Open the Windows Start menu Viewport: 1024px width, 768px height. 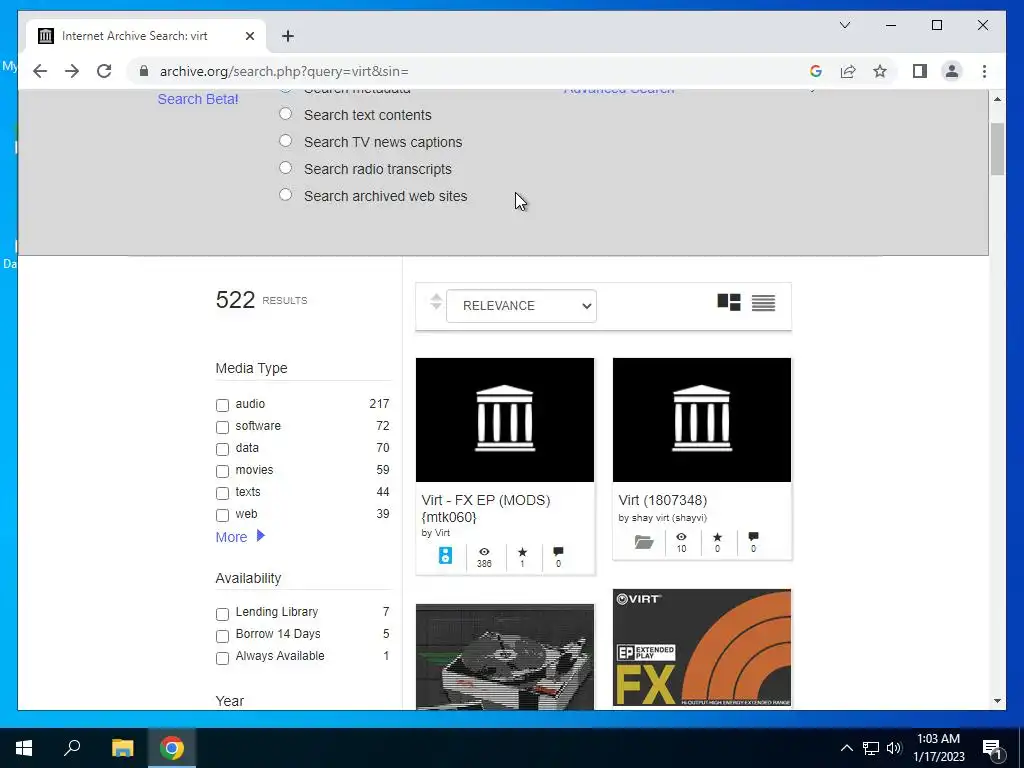[24, 748]
